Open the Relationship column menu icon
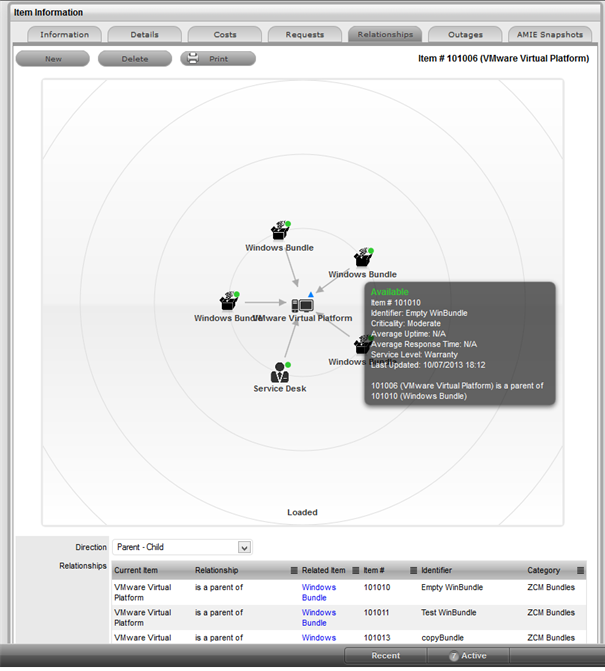Image resolution: width=605 pixels, height=671 pixels. [294, 570]
